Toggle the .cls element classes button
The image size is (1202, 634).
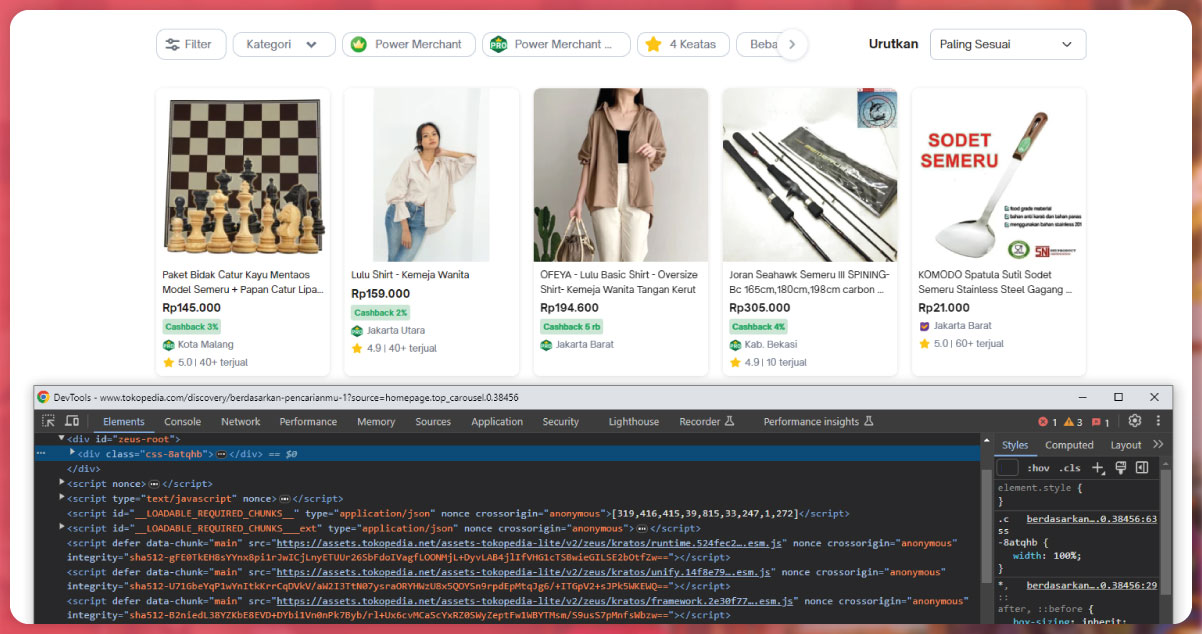pyautogui.click(x=1070, y=468)
